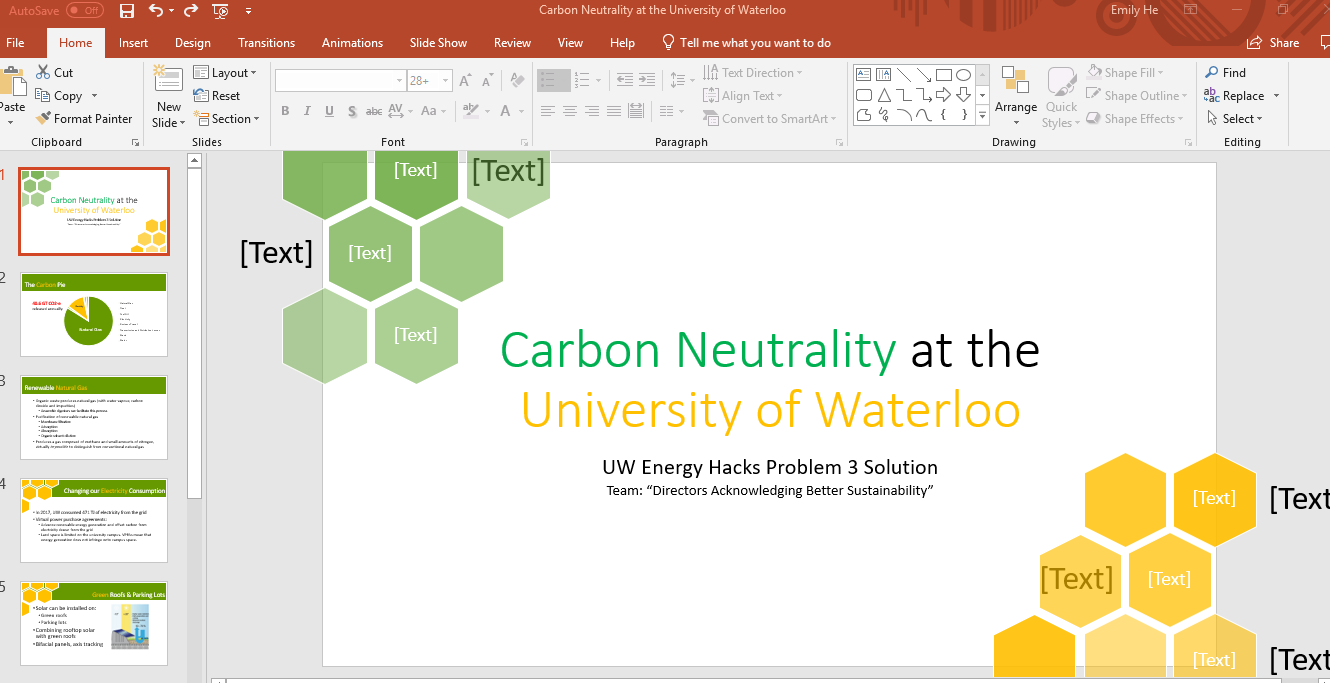Switch to the Animations tab

(x=352, y=43)
